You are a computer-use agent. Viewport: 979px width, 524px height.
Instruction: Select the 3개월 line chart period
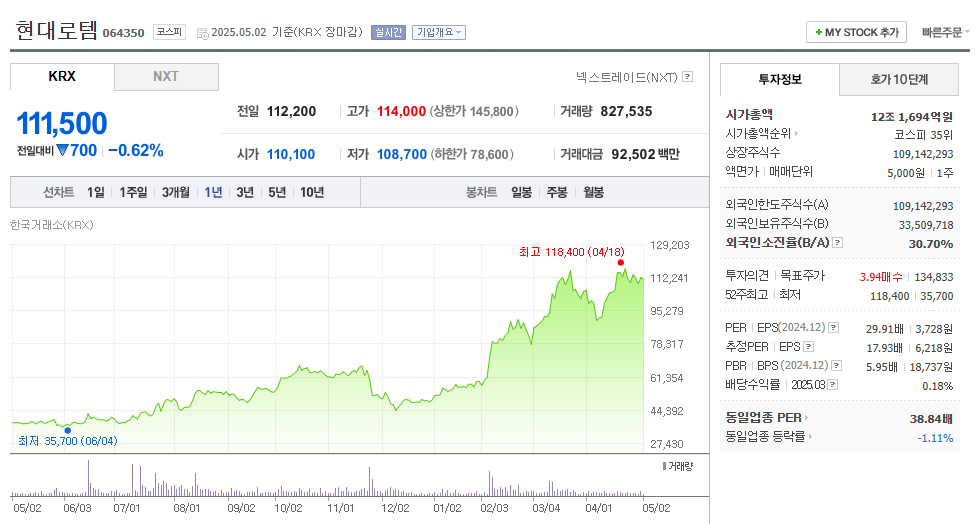(x=175, y=192)
